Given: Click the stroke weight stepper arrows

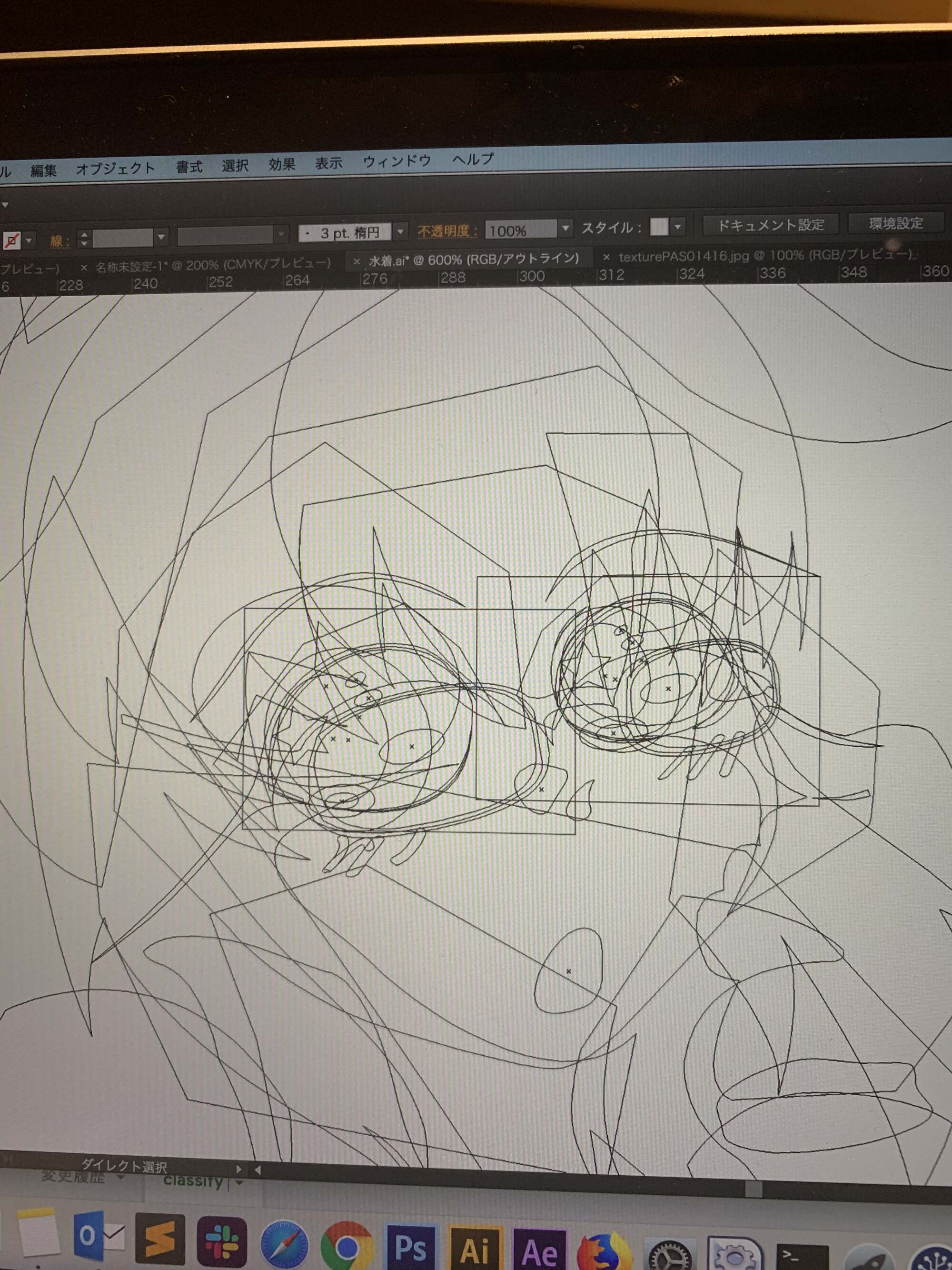Looking at the screenshot, I should [x=84, y=239].
